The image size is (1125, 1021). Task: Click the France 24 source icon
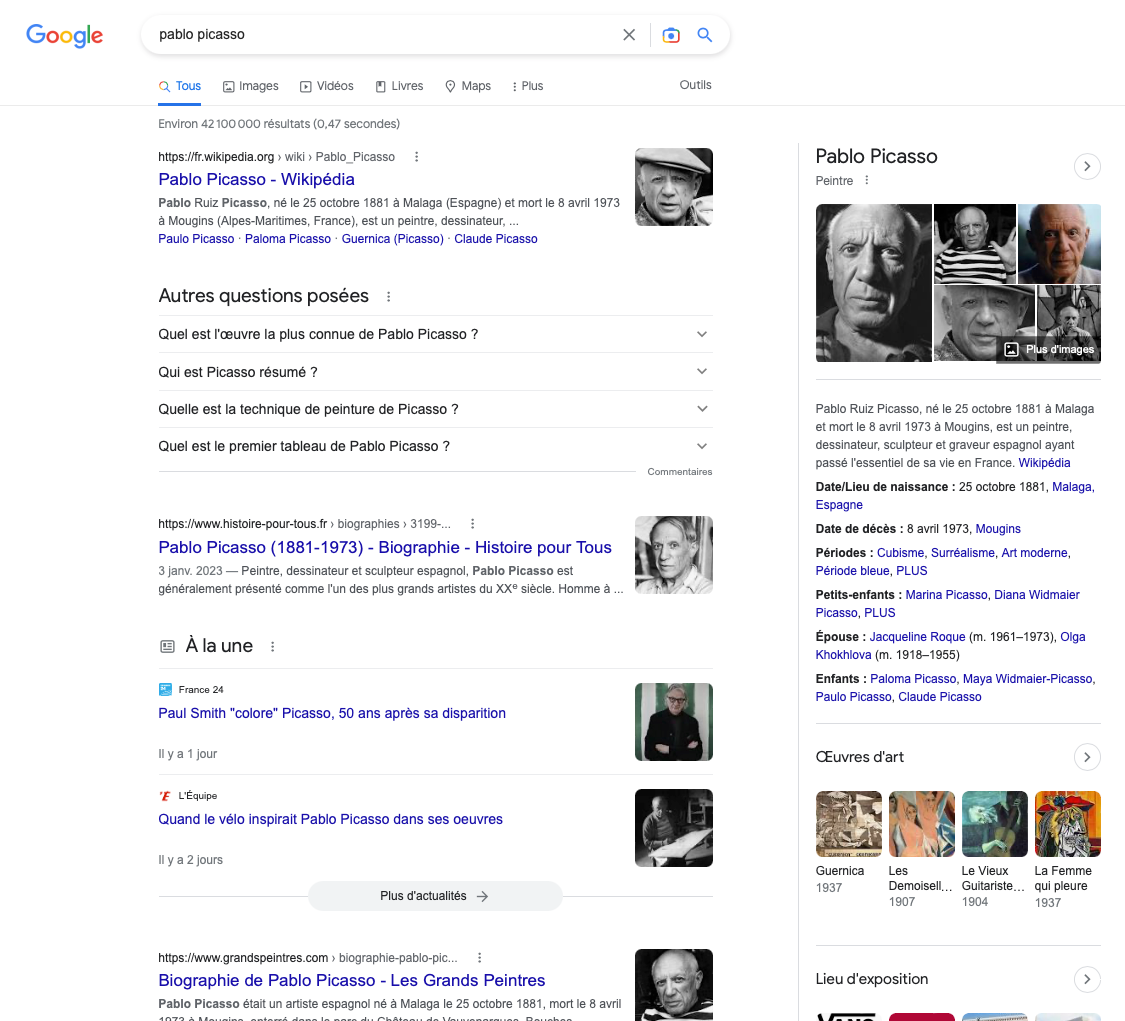(x=165, y=690)
